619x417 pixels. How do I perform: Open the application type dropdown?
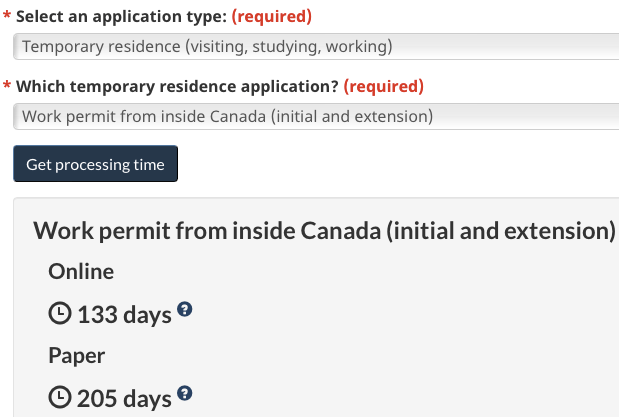[316, 47]
